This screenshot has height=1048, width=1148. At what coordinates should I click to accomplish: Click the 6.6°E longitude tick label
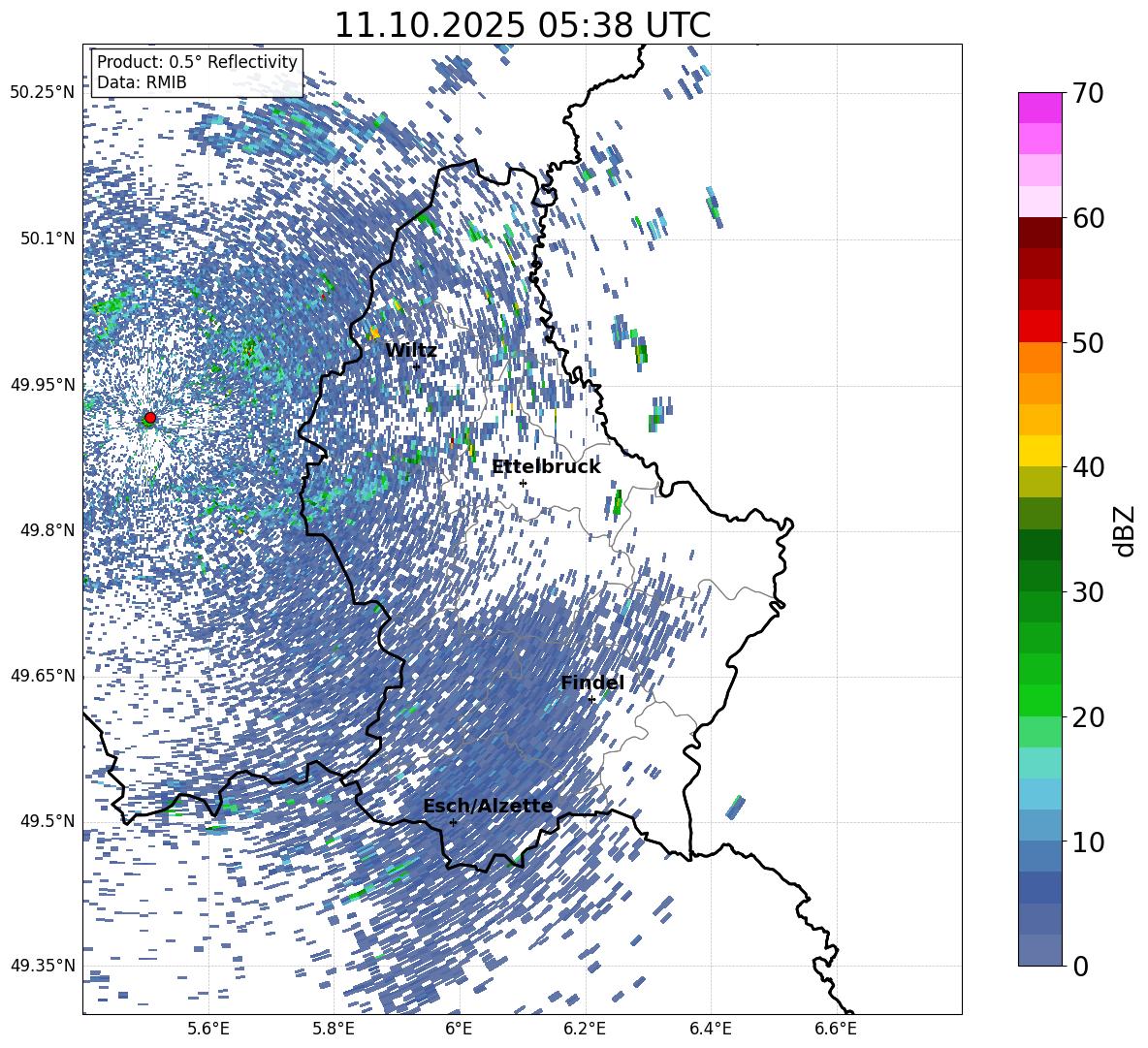pyautogui.click(x=836, y=1030)
